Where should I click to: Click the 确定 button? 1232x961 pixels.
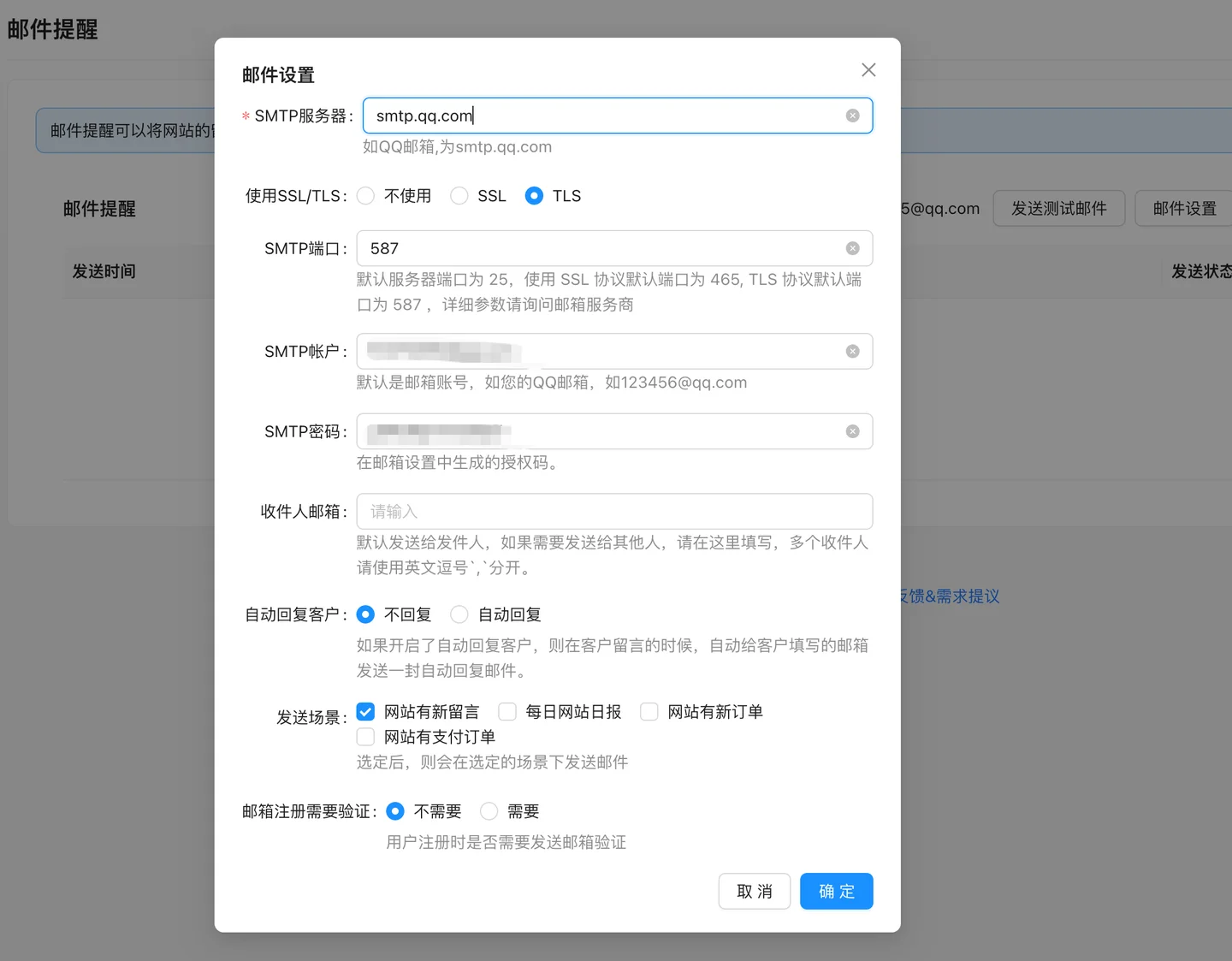[x=837, y=892]
